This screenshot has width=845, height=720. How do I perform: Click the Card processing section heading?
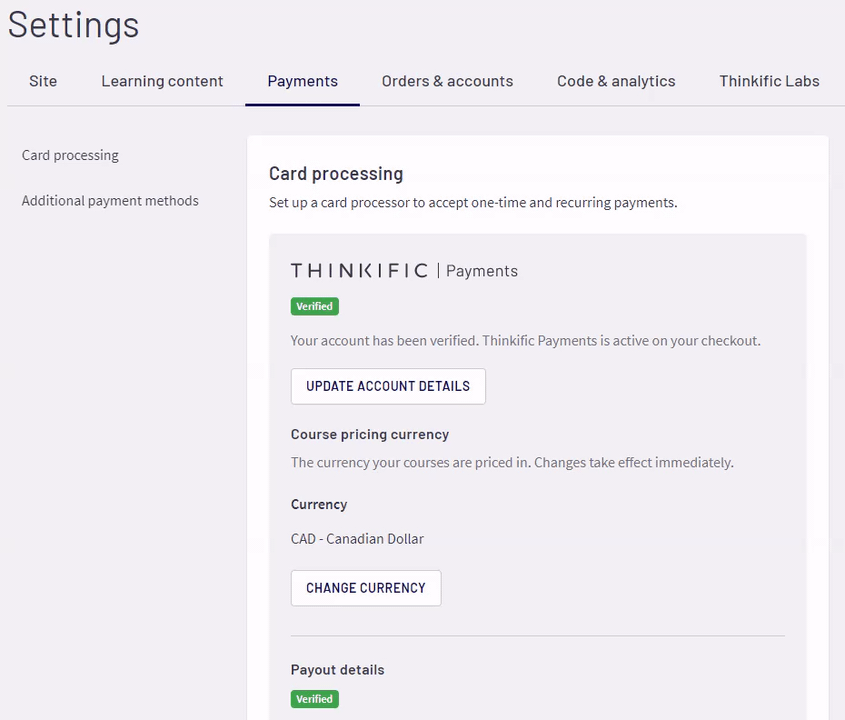(x=336, y=174)
